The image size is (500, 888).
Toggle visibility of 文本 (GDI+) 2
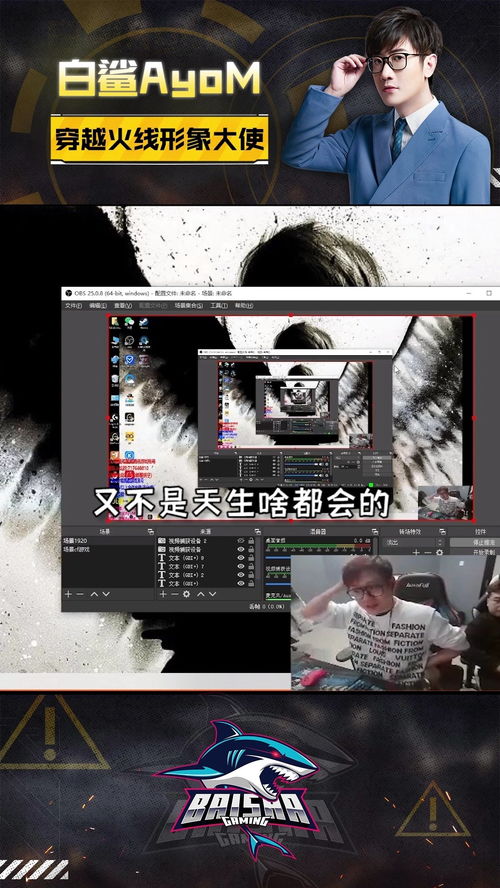click(x=241, y=575)
